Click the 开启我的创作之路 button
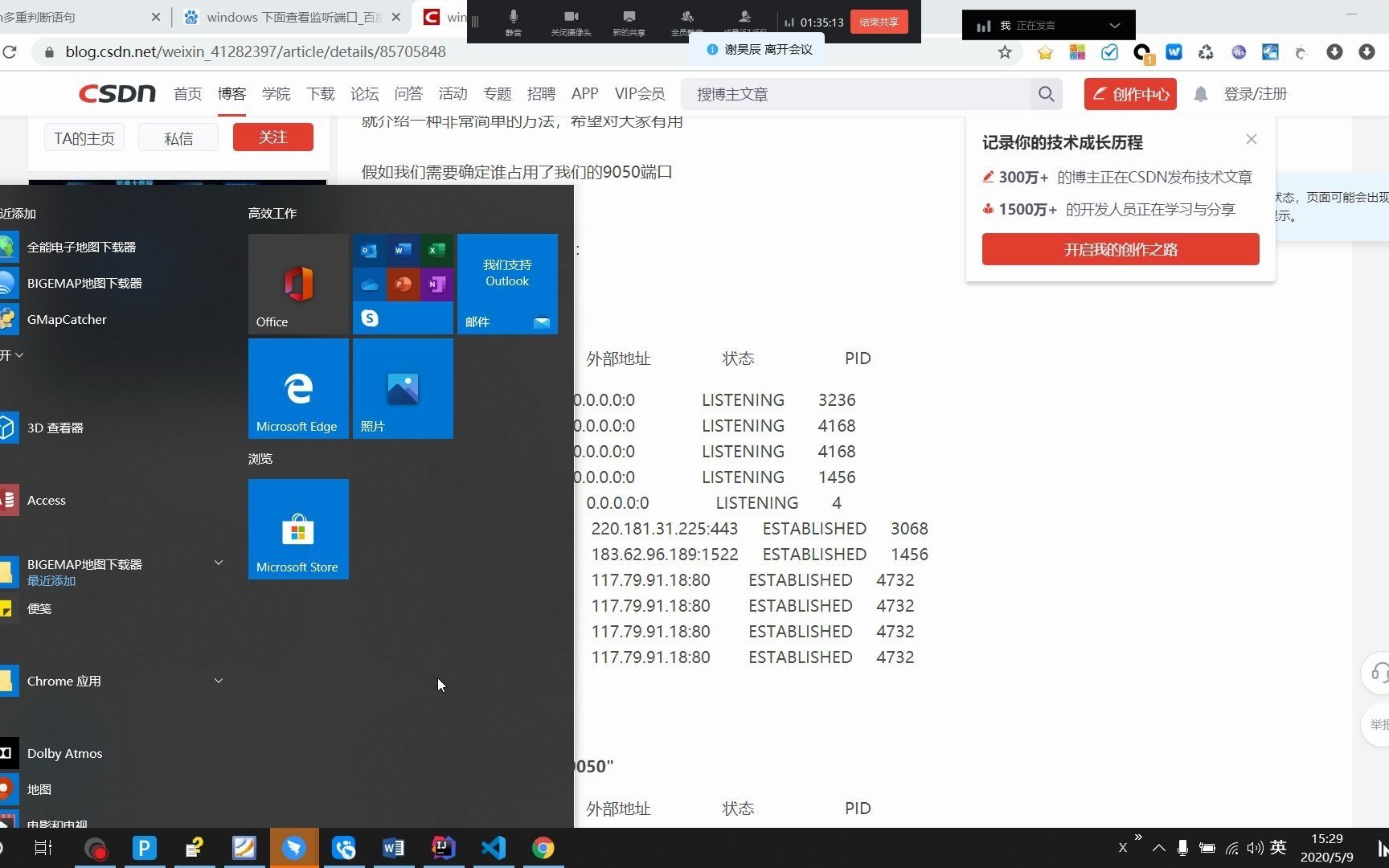Screen dimensions: 1389x868 point(1121,249)
